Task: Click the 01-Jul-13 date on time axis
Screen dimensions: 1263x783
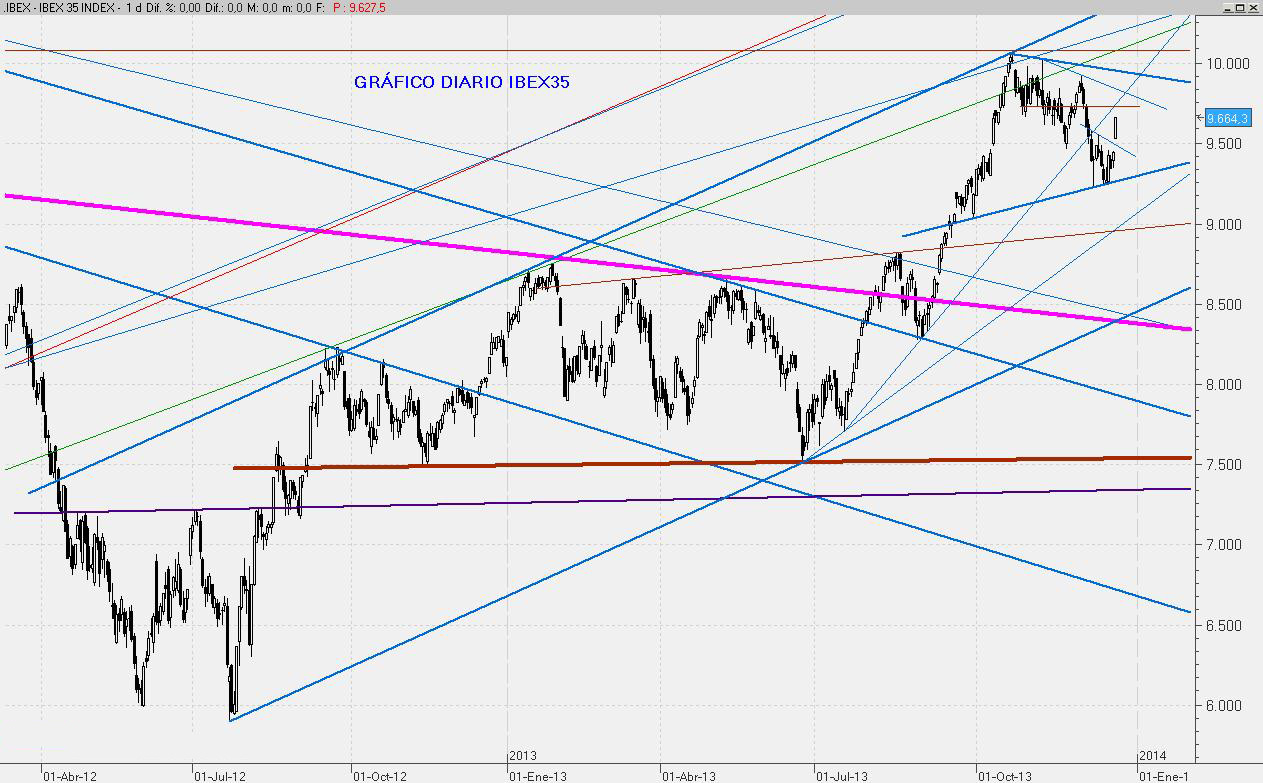Action: 845,775
